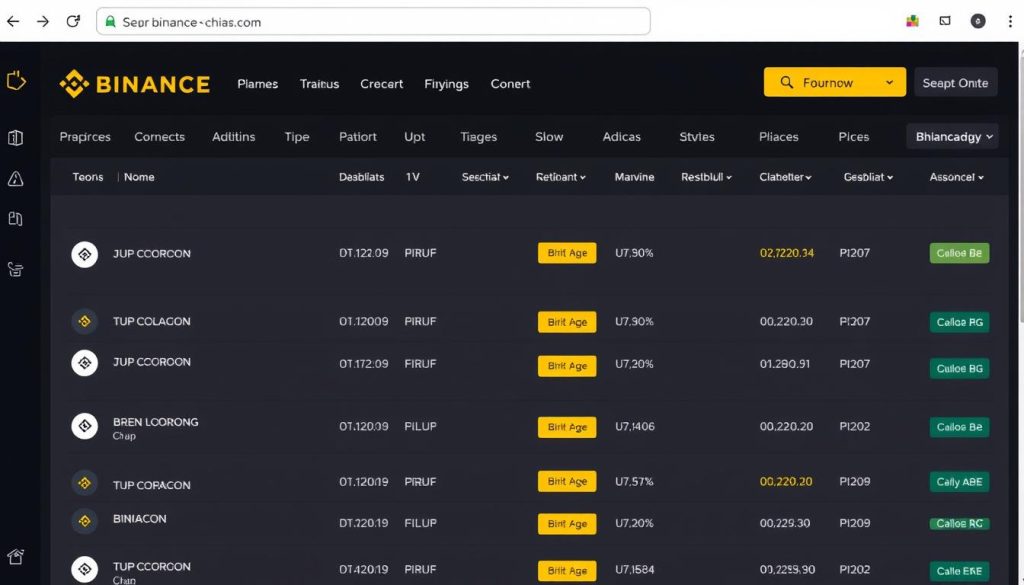Click the coin icon for first JUP CCORCON row
This screenshot has width=1024, height=585.
(x=84, y=254)
